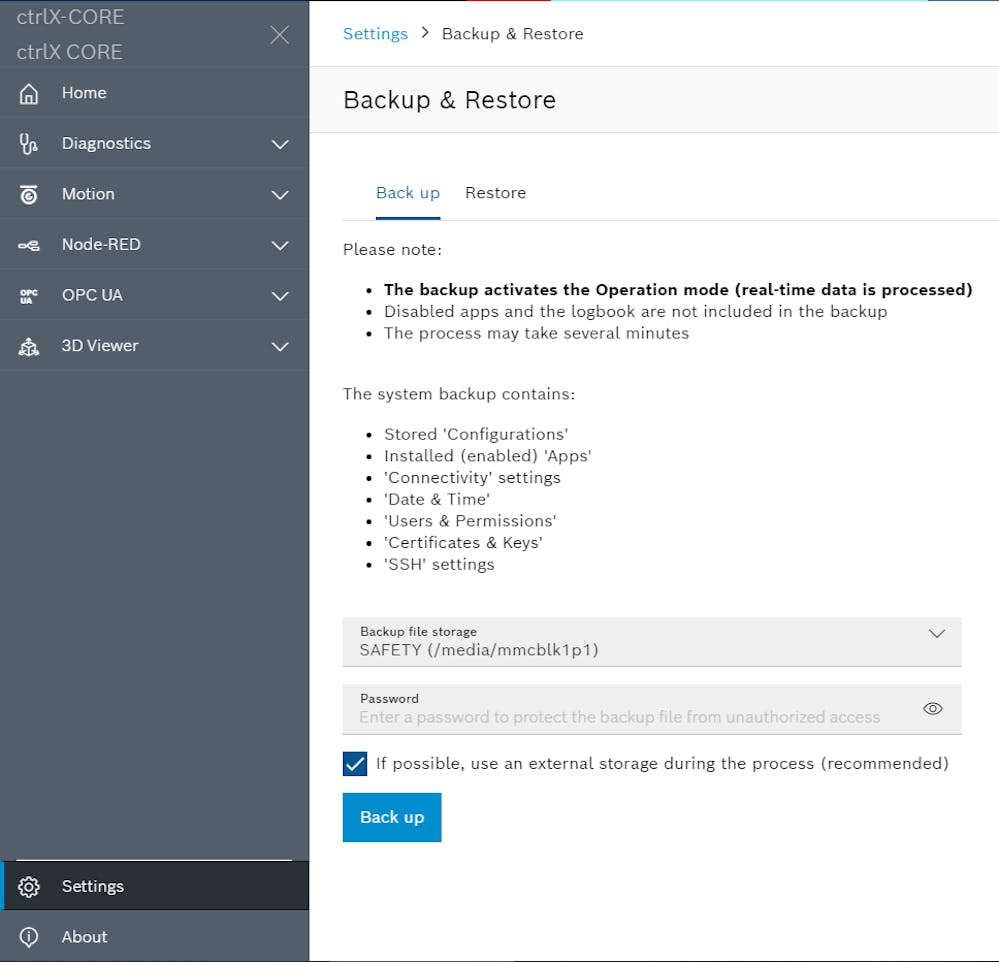This screenshot has height=962, width=999.
Task: Uncheck the external storage checkbox
Action: [355, 764]
